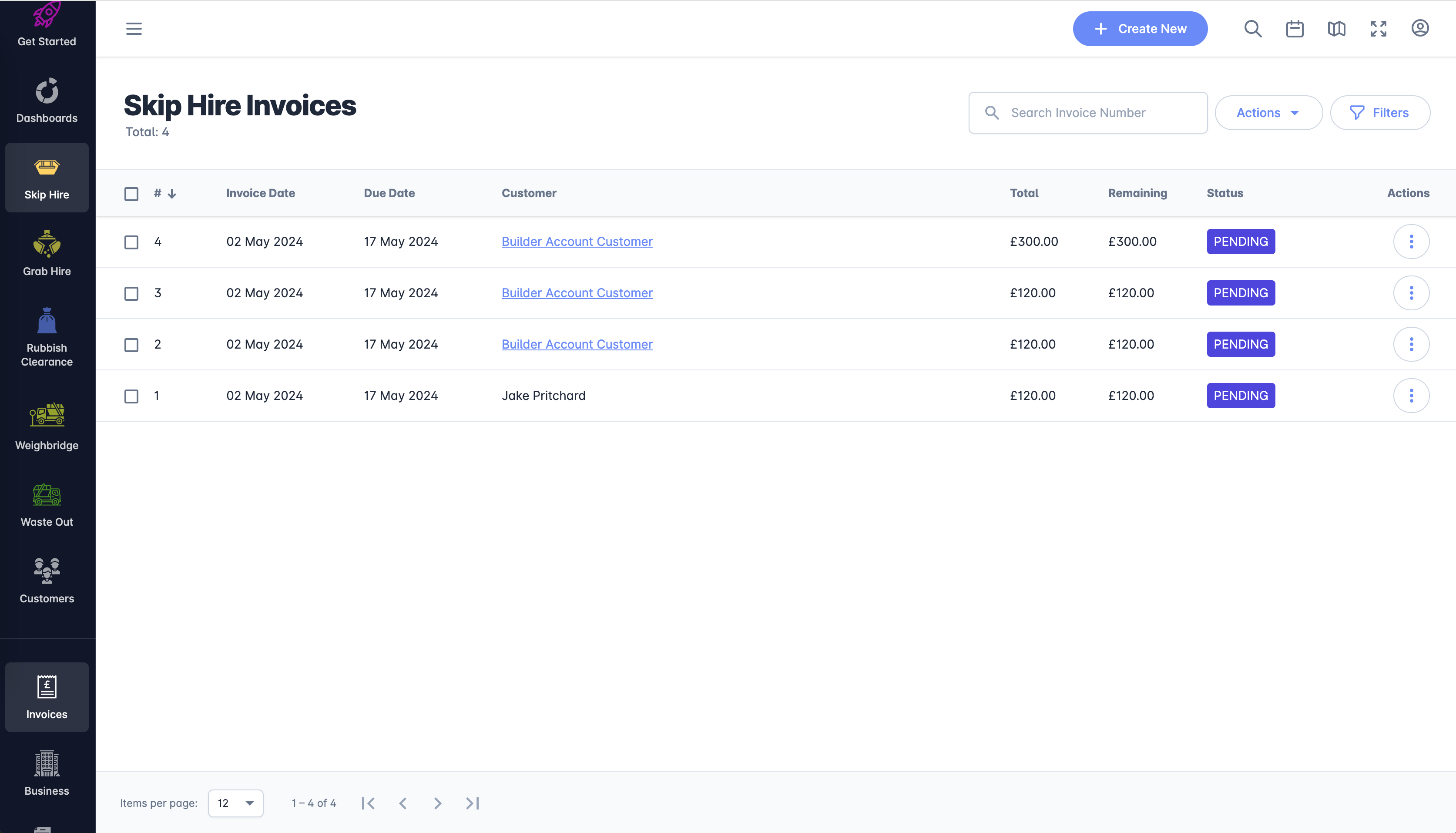The image size is (1456, 833).
Task: Select all invoices with header checkbox
Action: (x=131, y=194)
